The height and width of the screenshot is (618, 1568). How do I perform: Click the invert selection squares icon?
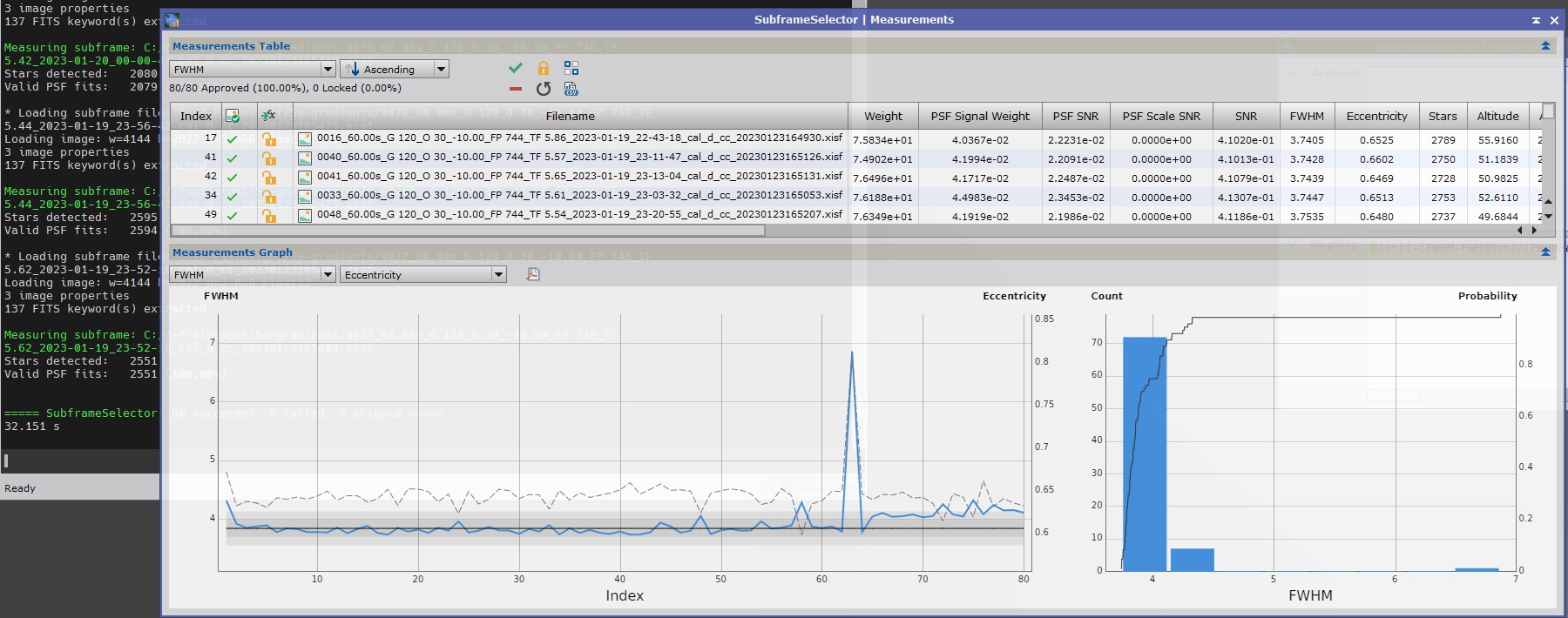(x=571, y=68)
